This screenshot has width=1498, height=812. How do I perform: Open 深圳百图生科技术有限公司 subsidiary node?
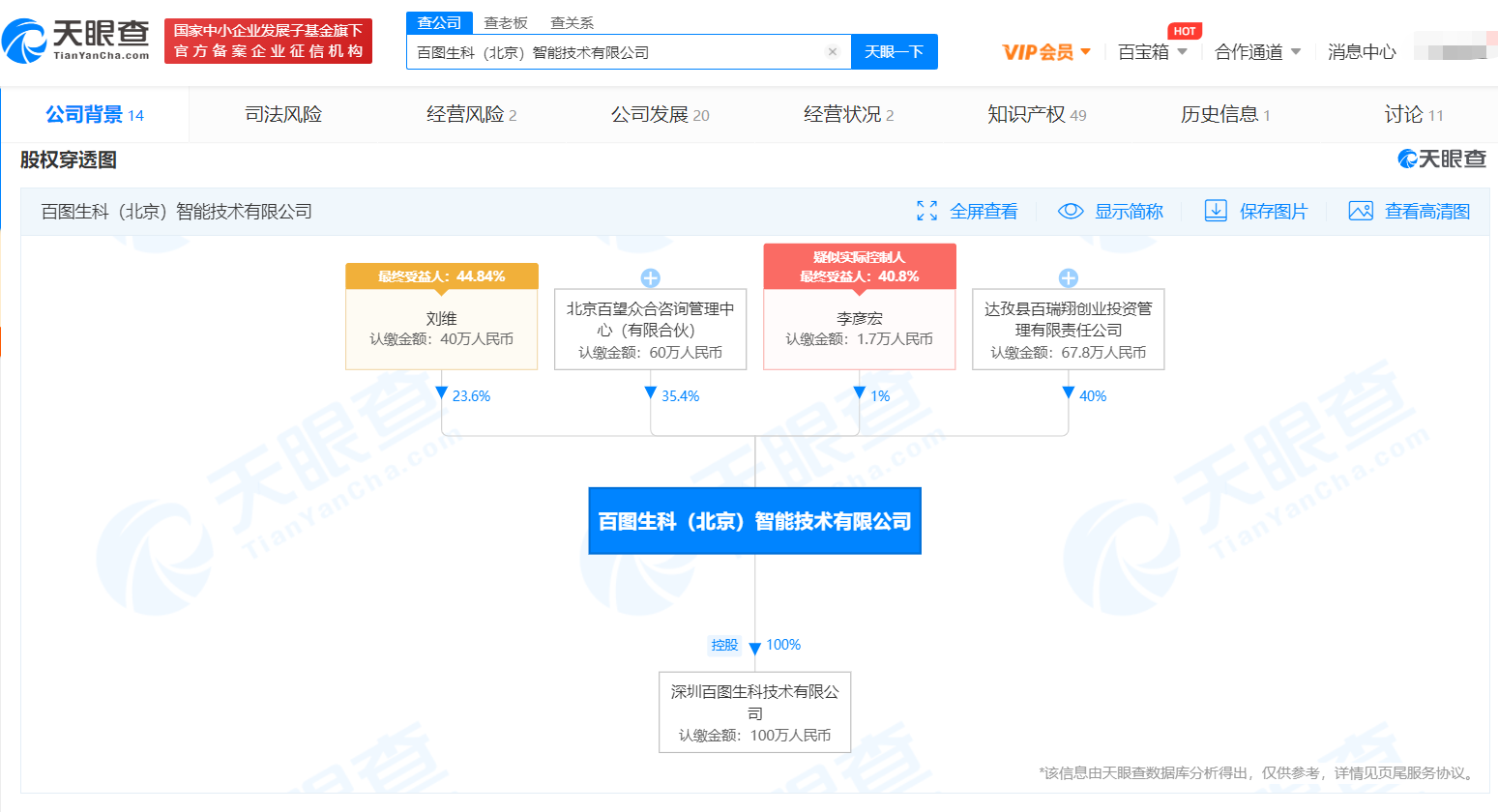(x=754, y=712)
